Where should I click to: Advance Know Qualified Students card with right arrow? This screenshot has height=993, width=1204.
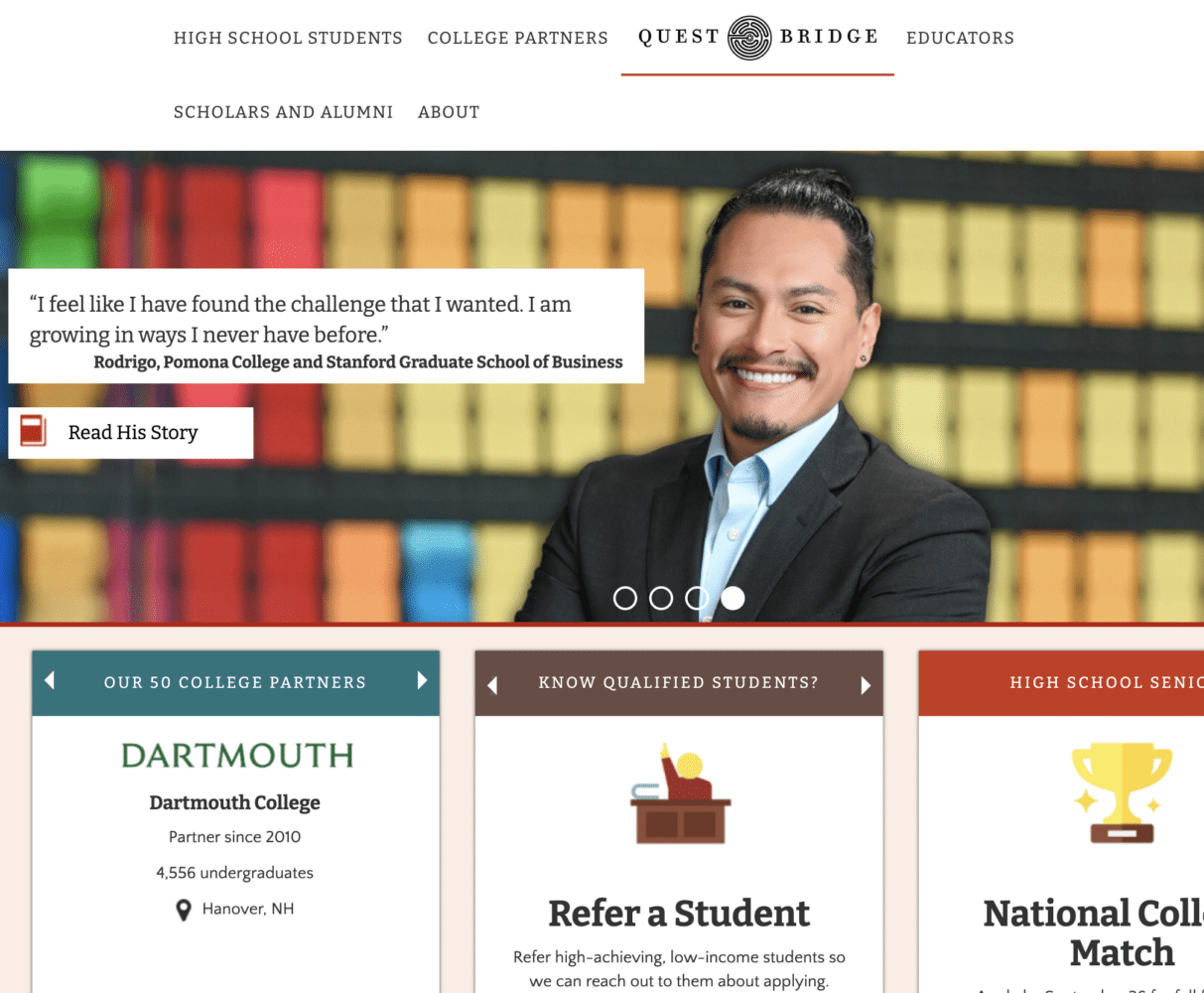coord(866,685)
